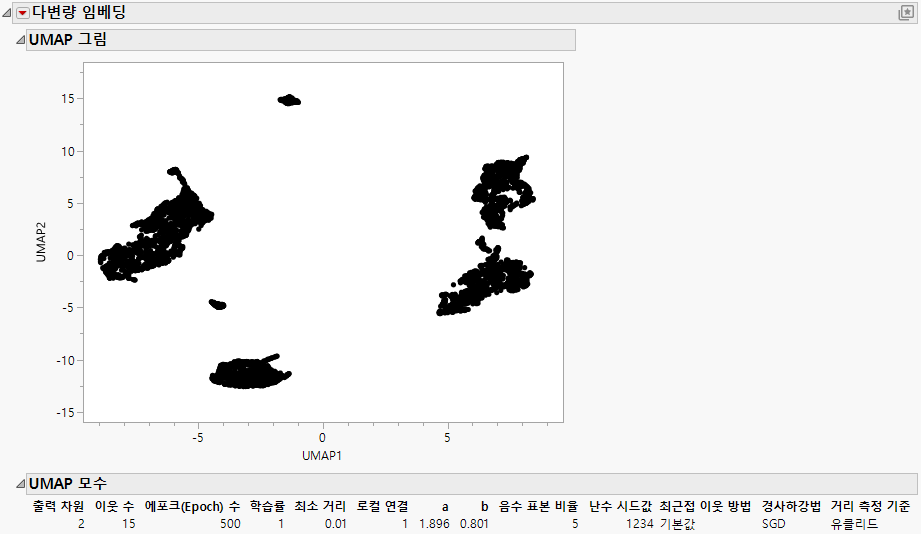The width and height of the screenshot is (921, 534).
Task: Click the 다변량 임베딩 title text
Action: [79, 12]
